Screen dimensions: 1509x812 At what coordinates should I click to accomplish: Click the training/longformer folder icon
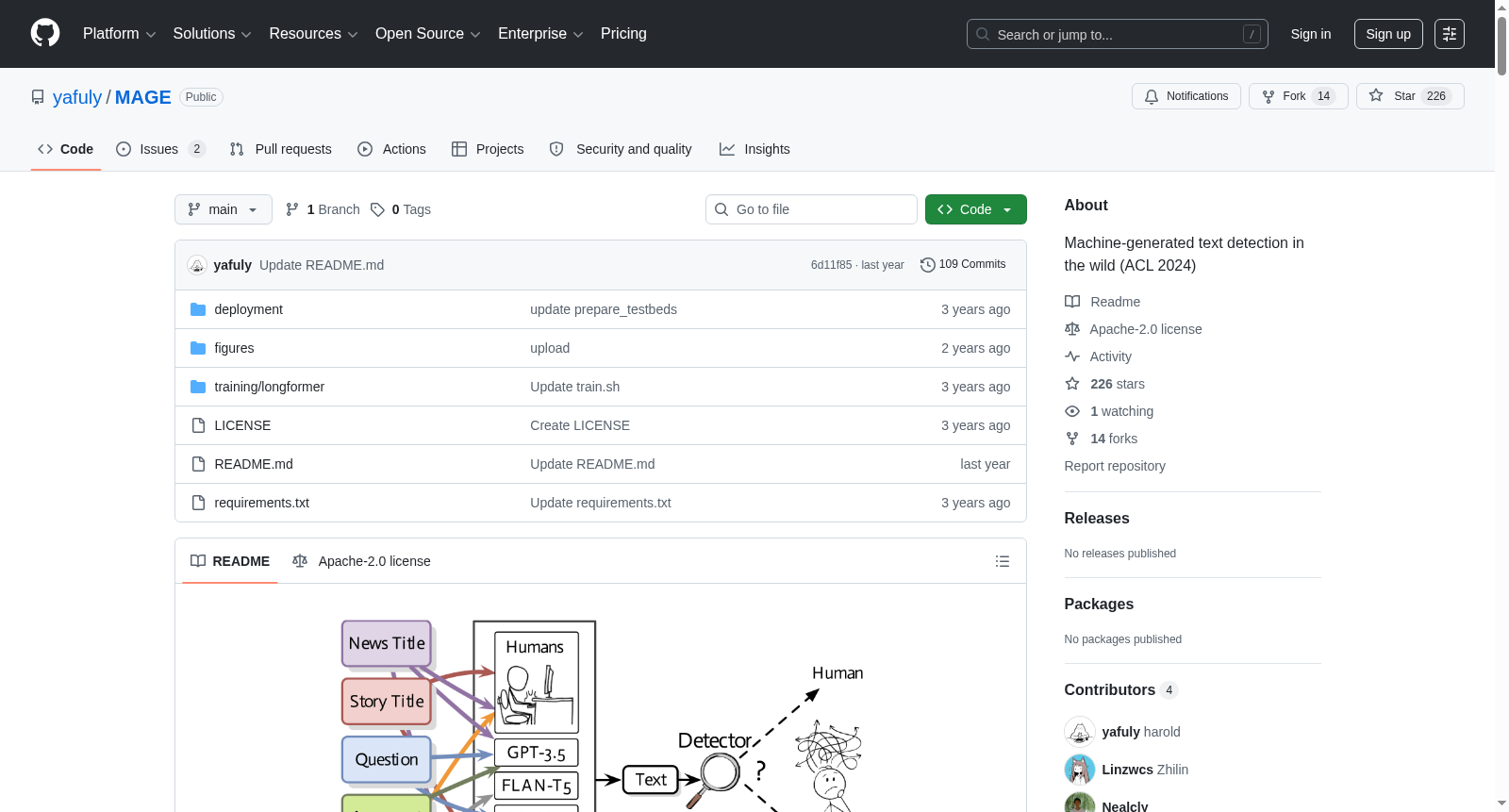(198, 387)
